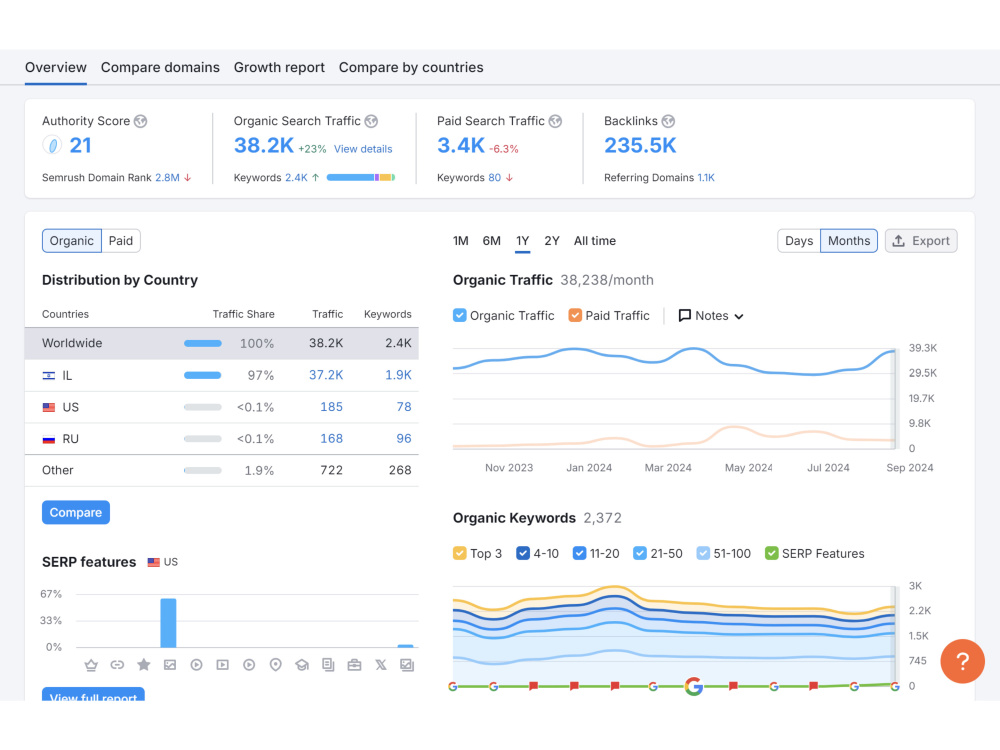Toggle the 51-100 positions checkbox
1000x750 pixels.
pos(703,554)
